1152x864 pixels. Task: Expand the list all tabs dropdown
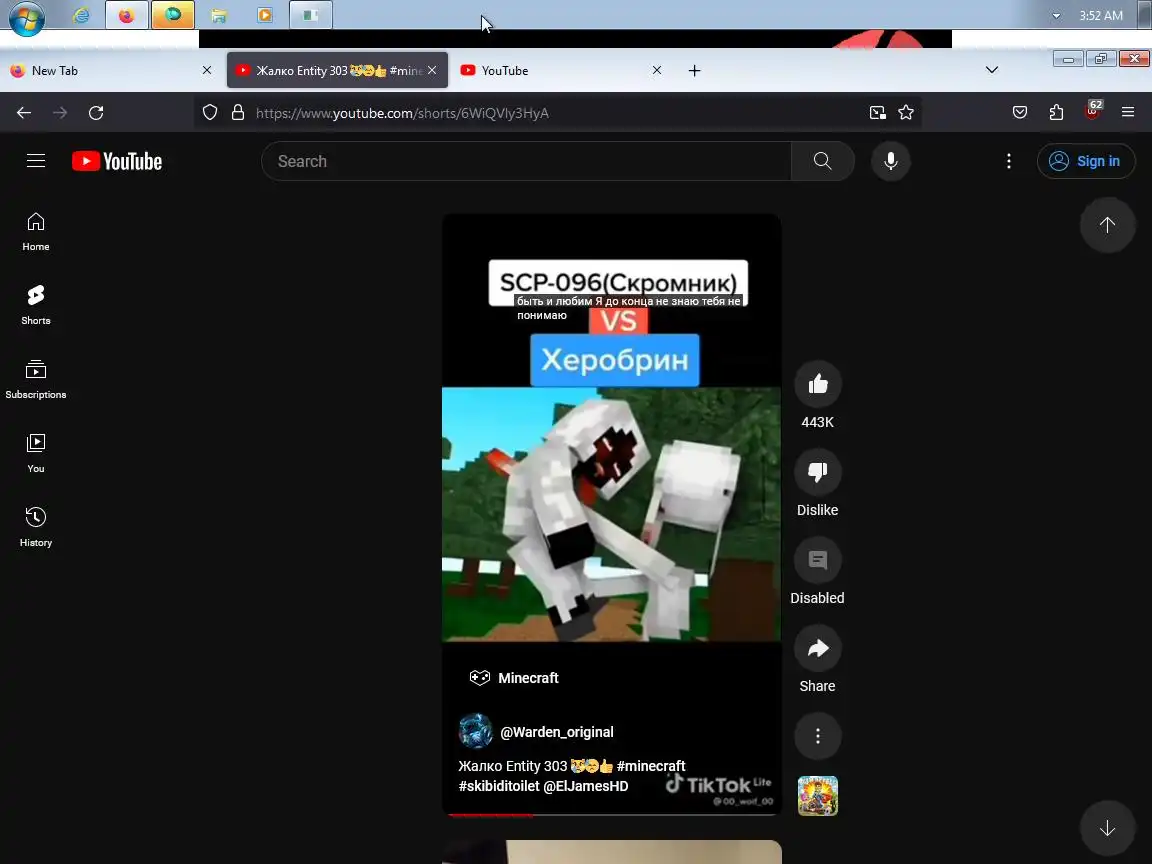click(x=992, y=70)
